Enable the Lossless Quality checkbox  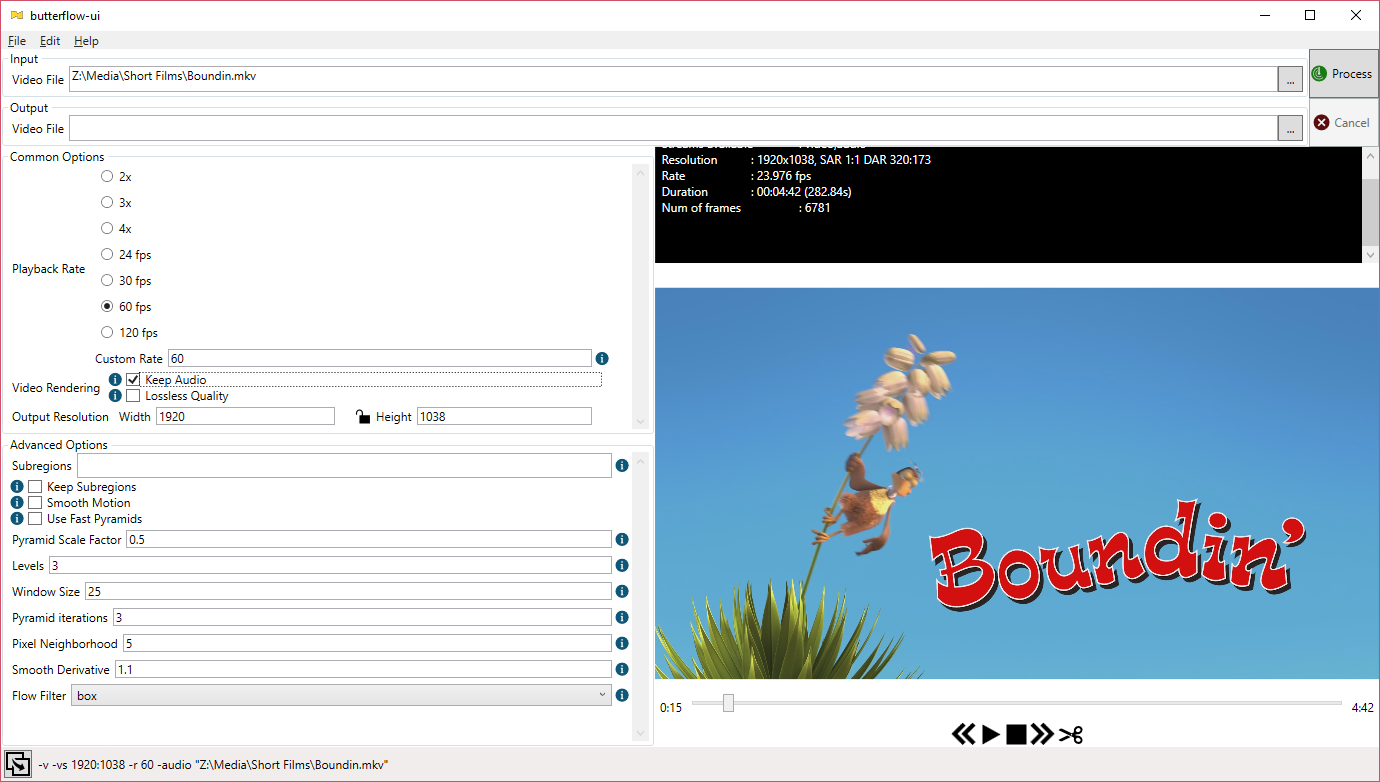(x=133, y=396)
